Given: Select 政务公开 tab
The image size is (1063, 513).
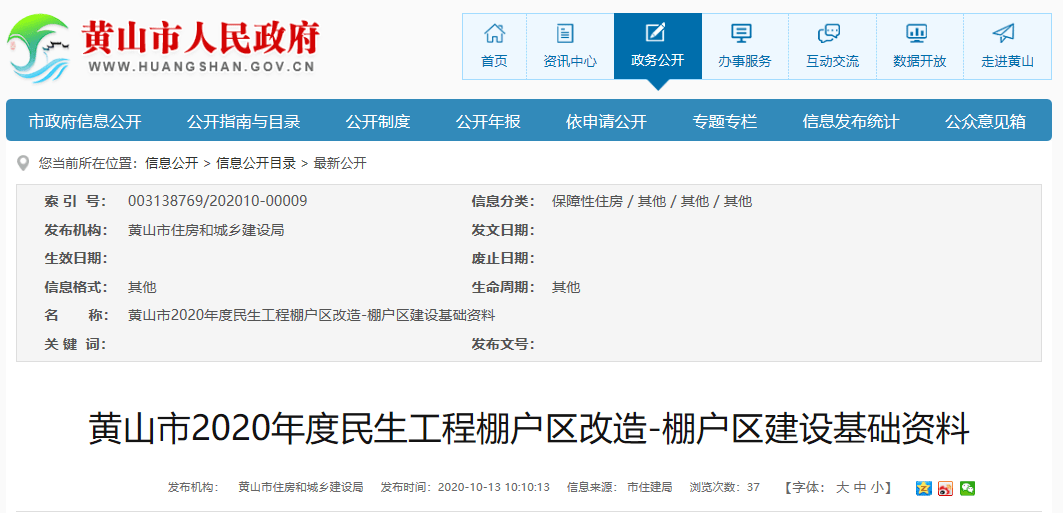Looking at the screenshot, I should pyautogui.click(x=658, y=46).
